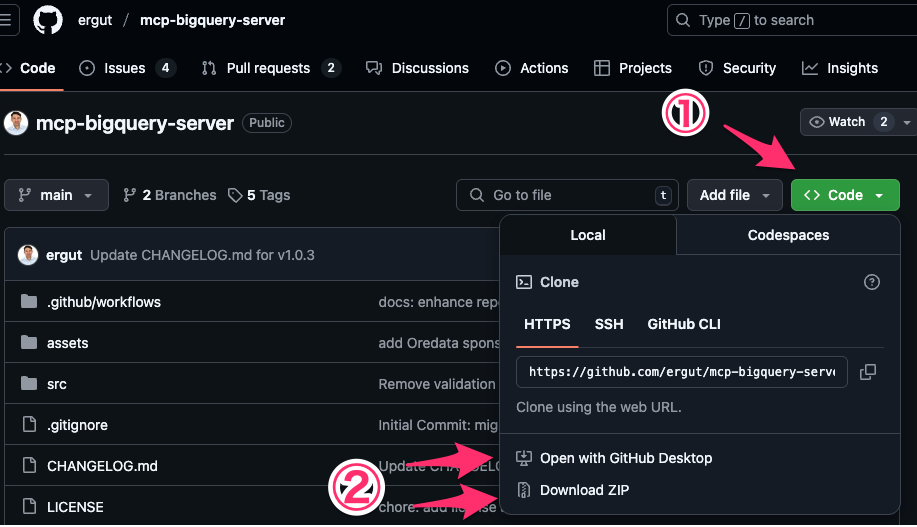Image resolution: width=917 pixels, height=527 pixels.
Task: Open the .gitignore file
Action: pos(77,425)
